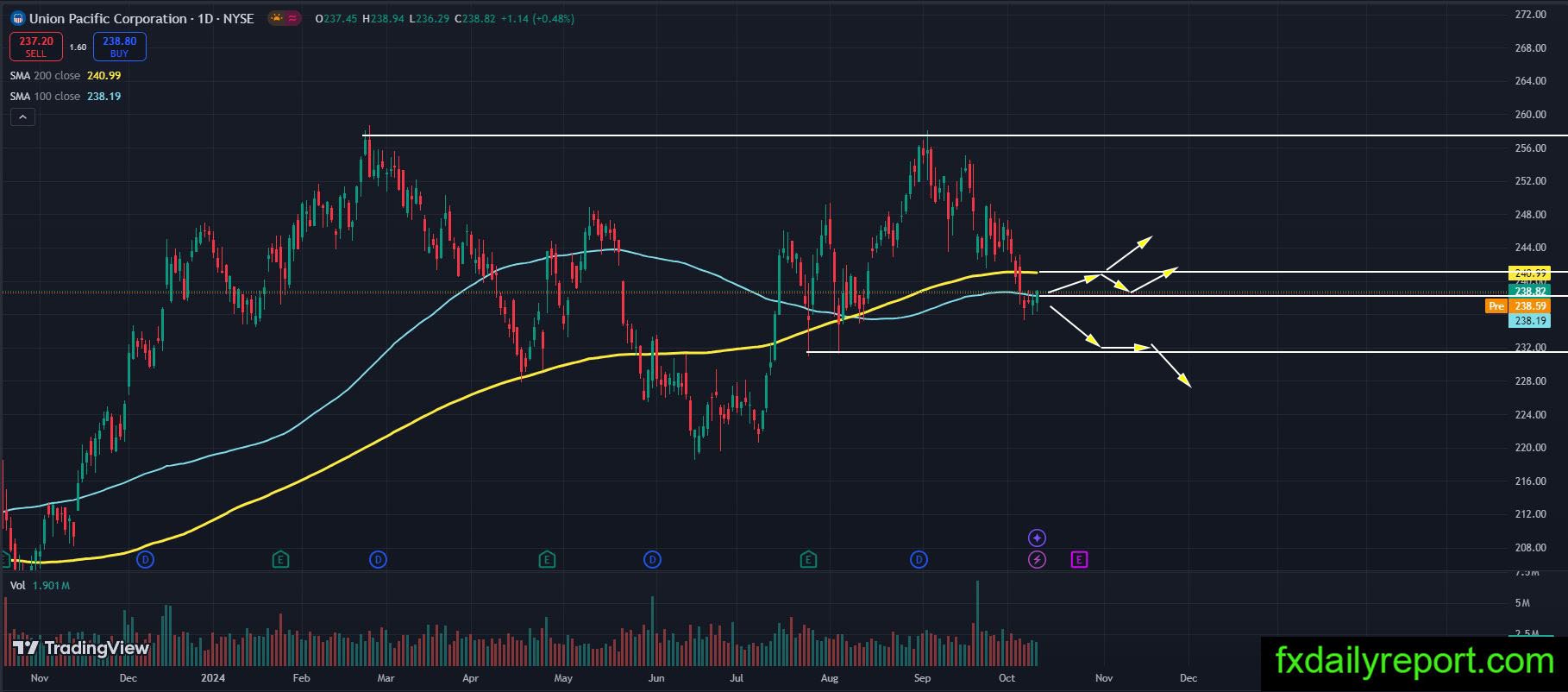The width and height of the screenshot is (1568, 692).
Task: Open the earnings marker just before Feb
Action: coord(280,560)
